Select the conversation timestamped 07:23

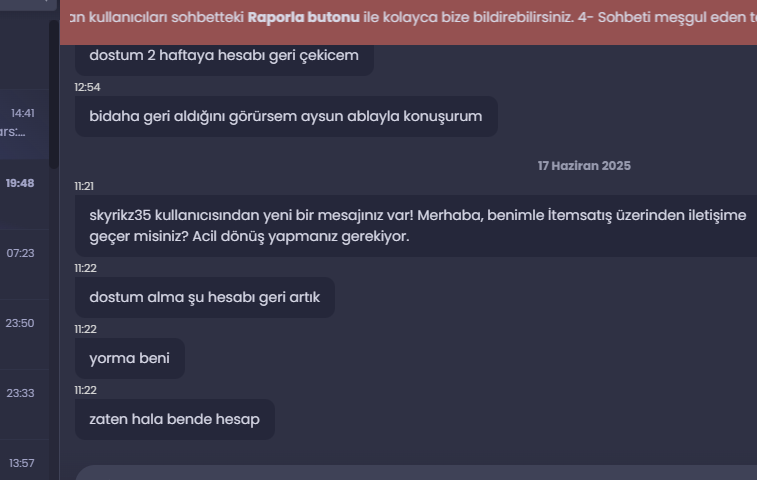point(24,264)
